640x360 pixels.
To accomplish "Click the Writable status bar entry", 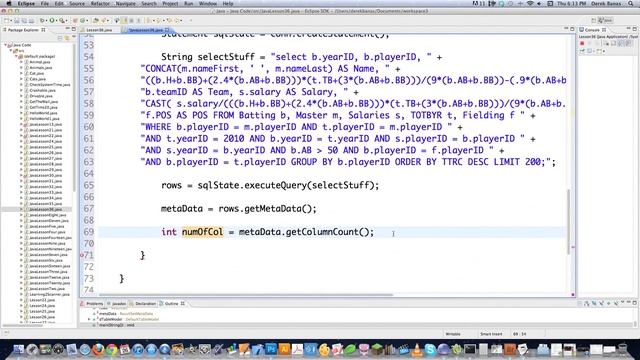I will pyautogui.click(x=453, y=334).
